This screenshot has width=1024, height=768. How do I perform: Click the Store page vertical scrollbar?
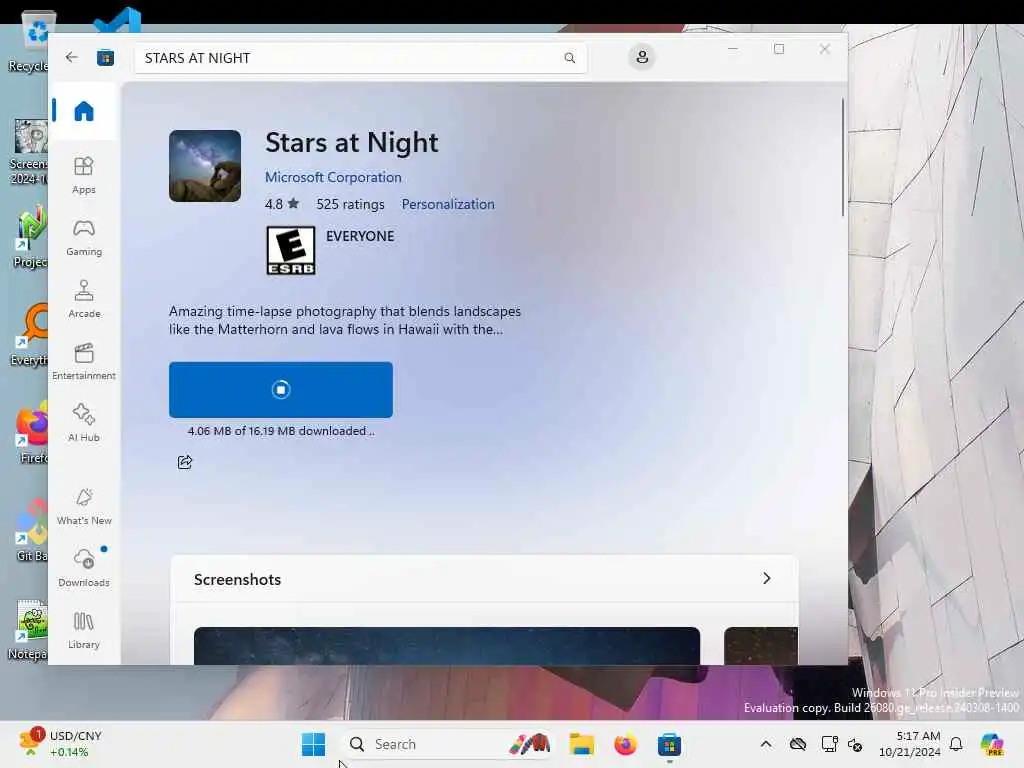[842, 157]
